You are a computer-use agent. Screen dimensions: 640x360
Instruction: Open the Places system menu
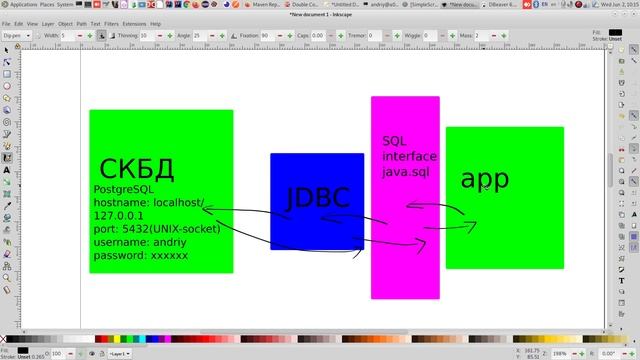[x=47, y=4]
